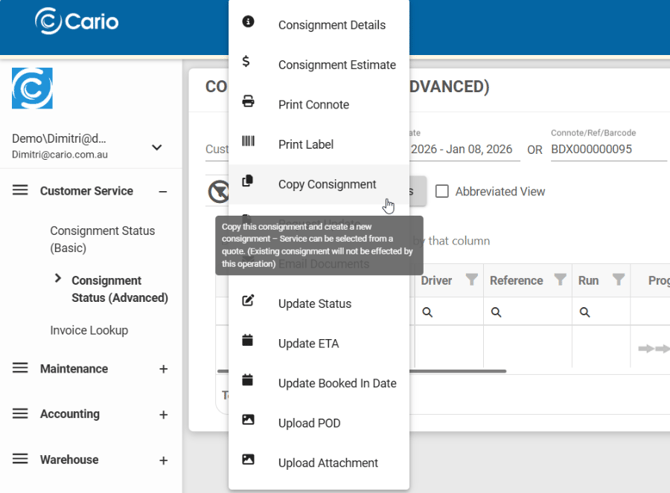
Task: Open Consignment Status (Basic) page
Action: 102,239
